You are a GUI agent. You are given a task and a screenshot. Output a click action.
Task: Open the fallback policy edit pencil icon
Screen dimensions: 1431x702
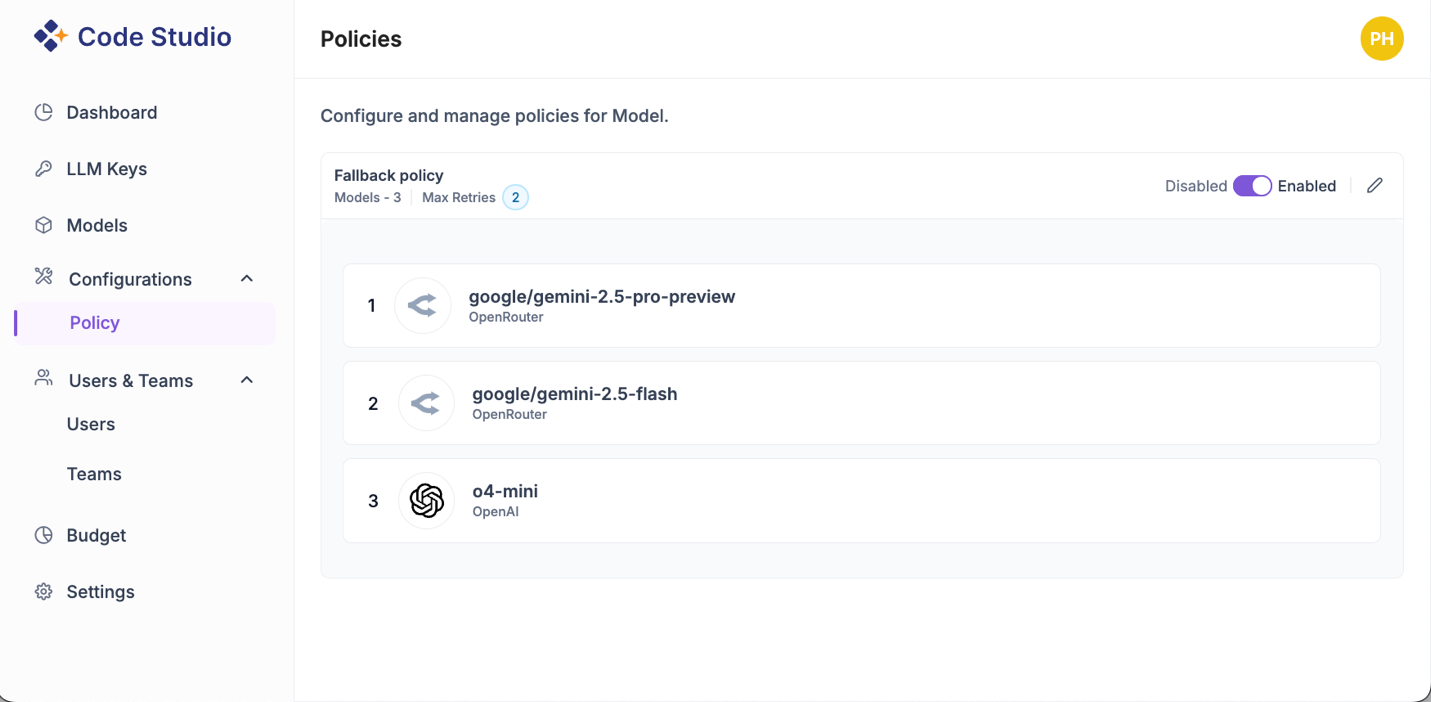[x=1374, y=185]
